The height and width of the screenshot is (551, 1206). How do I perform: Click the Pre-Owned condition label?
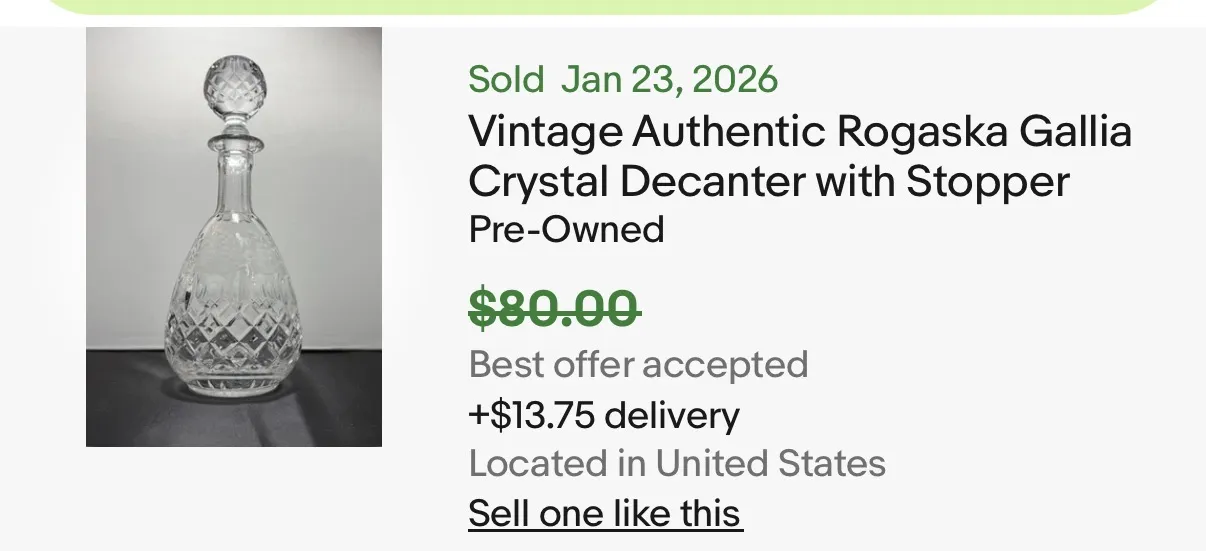[566, 229]
